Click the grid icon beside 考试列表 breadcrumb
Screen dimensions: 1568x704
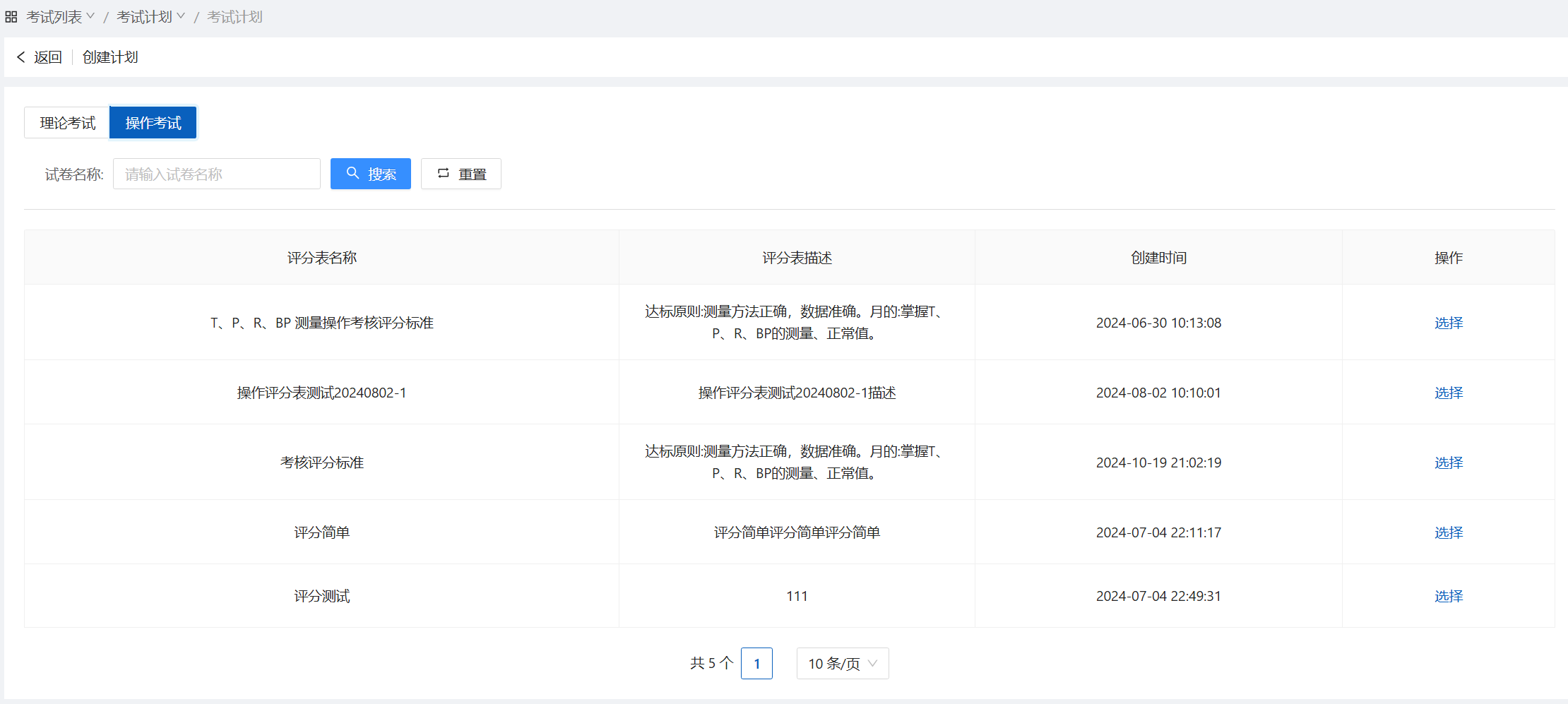tap(11, 17)
